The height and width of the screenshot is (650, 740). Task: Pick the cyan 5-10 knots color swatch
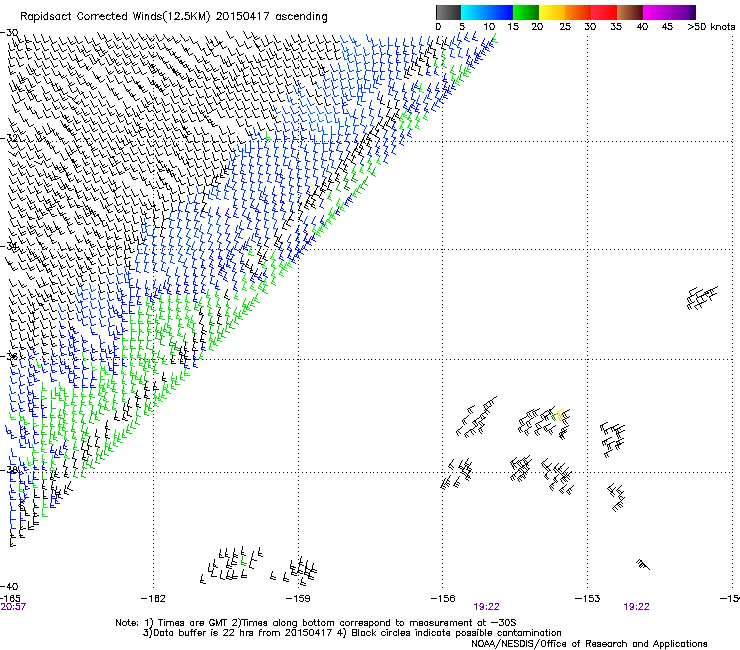tap(474, 12)
